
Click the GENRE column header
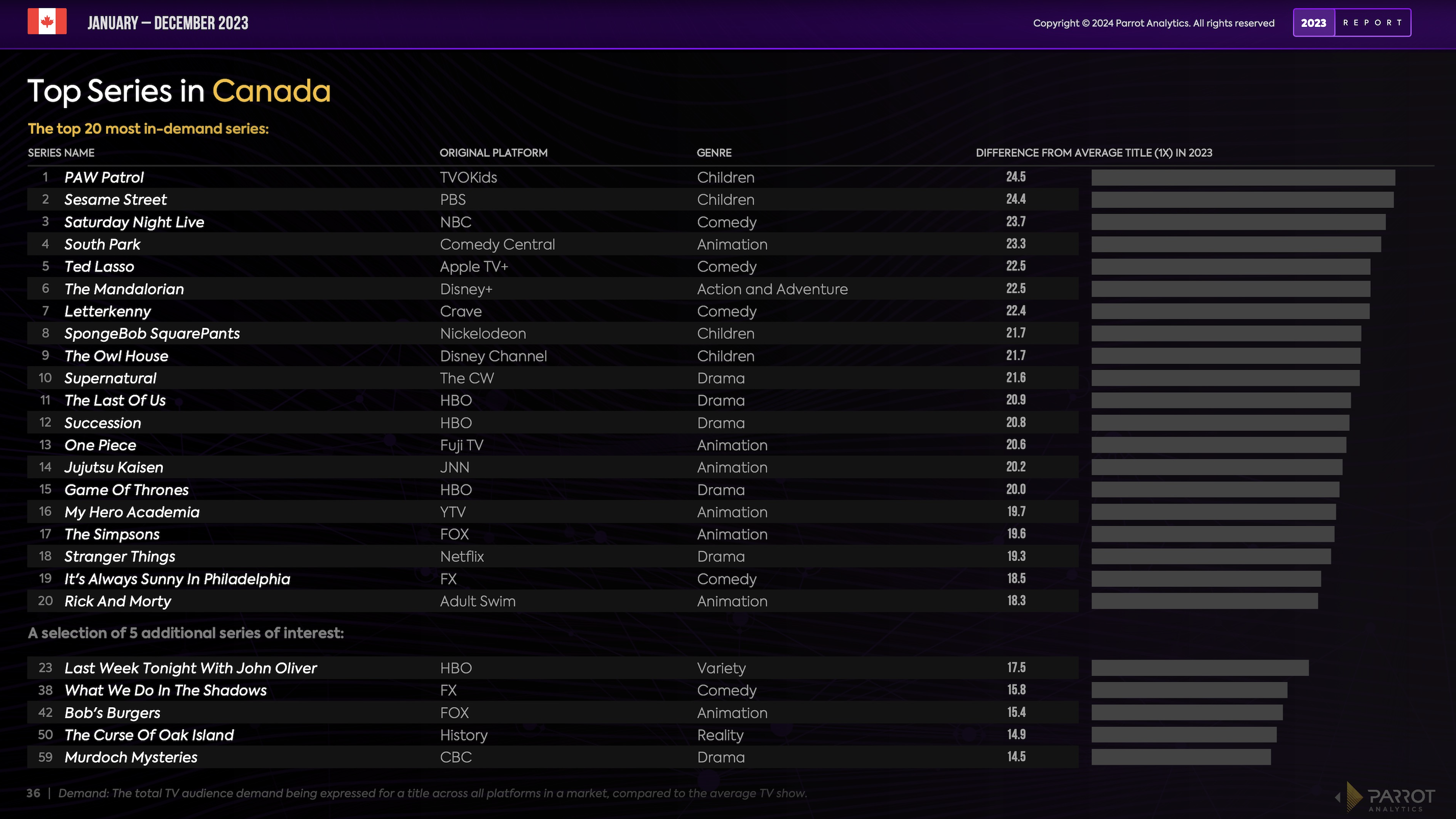pos(714,152)
